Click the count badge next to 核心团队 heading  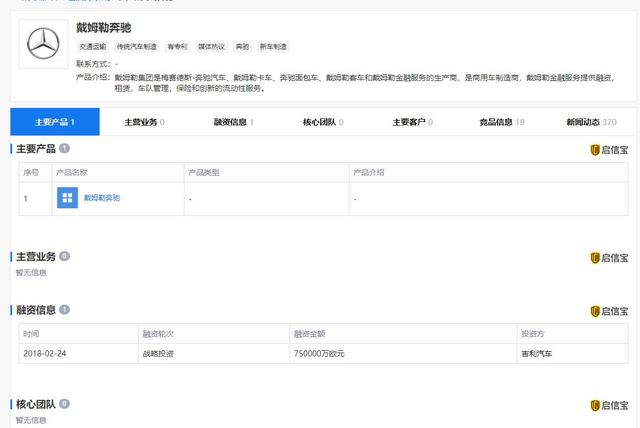(64, 404)
